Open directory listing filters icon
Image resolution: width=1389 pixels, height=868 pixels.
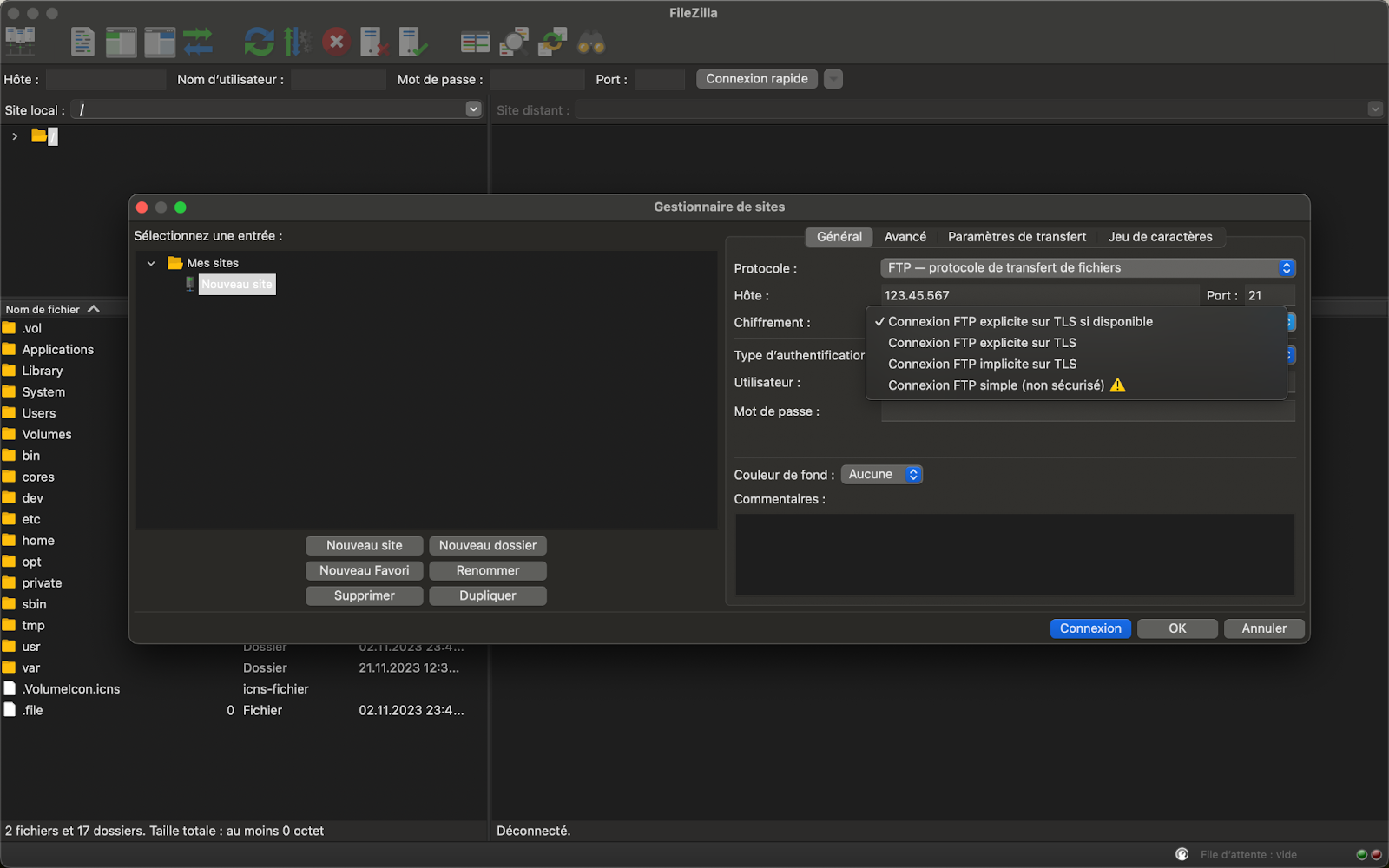475,42
